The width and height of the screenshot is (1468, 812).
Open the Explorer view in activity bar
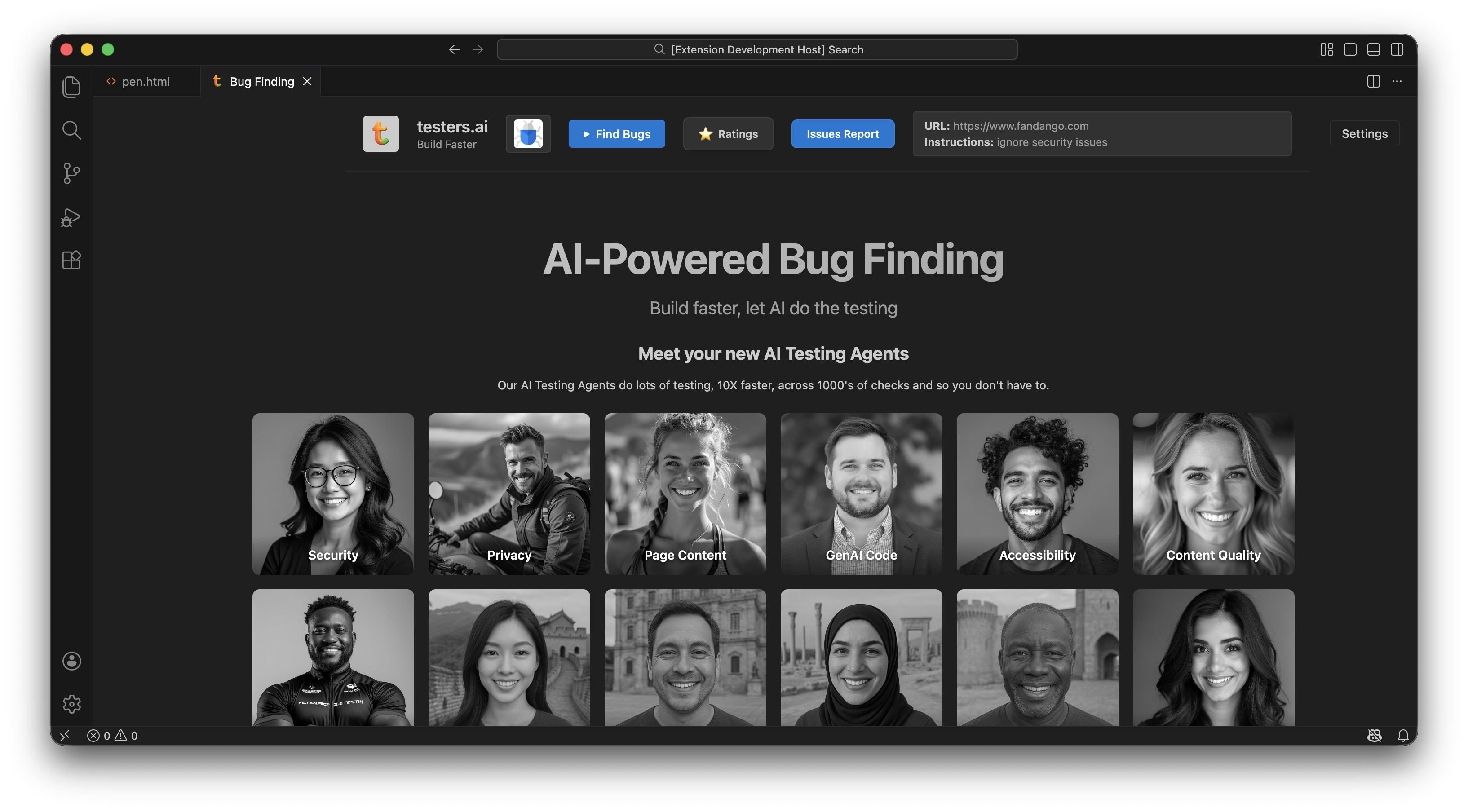71,87
